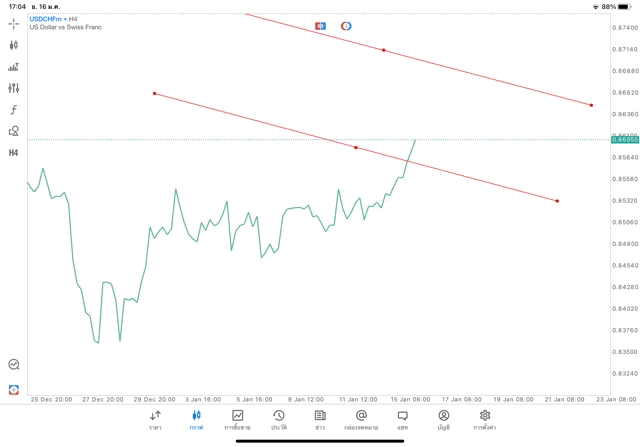Go to the ประวัติ (History) tab

(x=279, y=419)
